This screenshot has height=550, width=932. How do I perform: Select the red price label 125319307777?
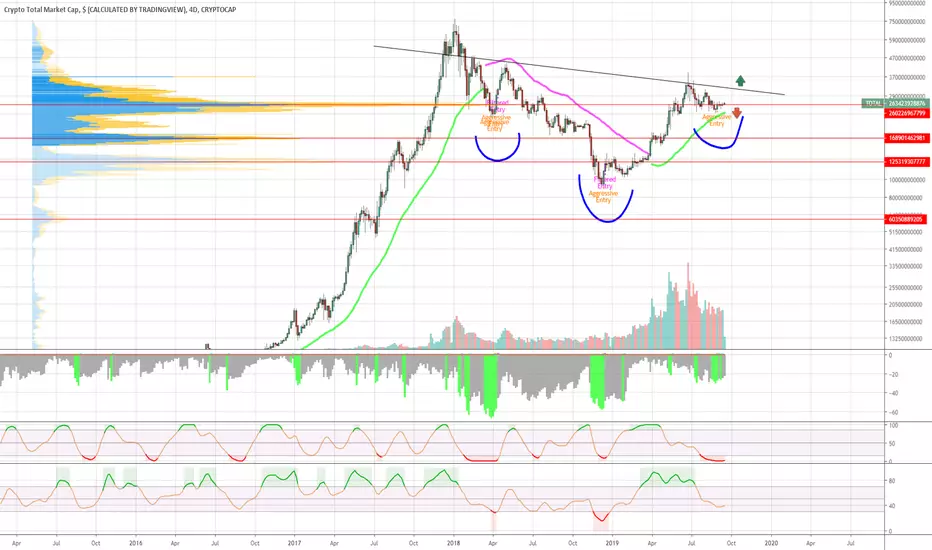click(x=907, y=162)
